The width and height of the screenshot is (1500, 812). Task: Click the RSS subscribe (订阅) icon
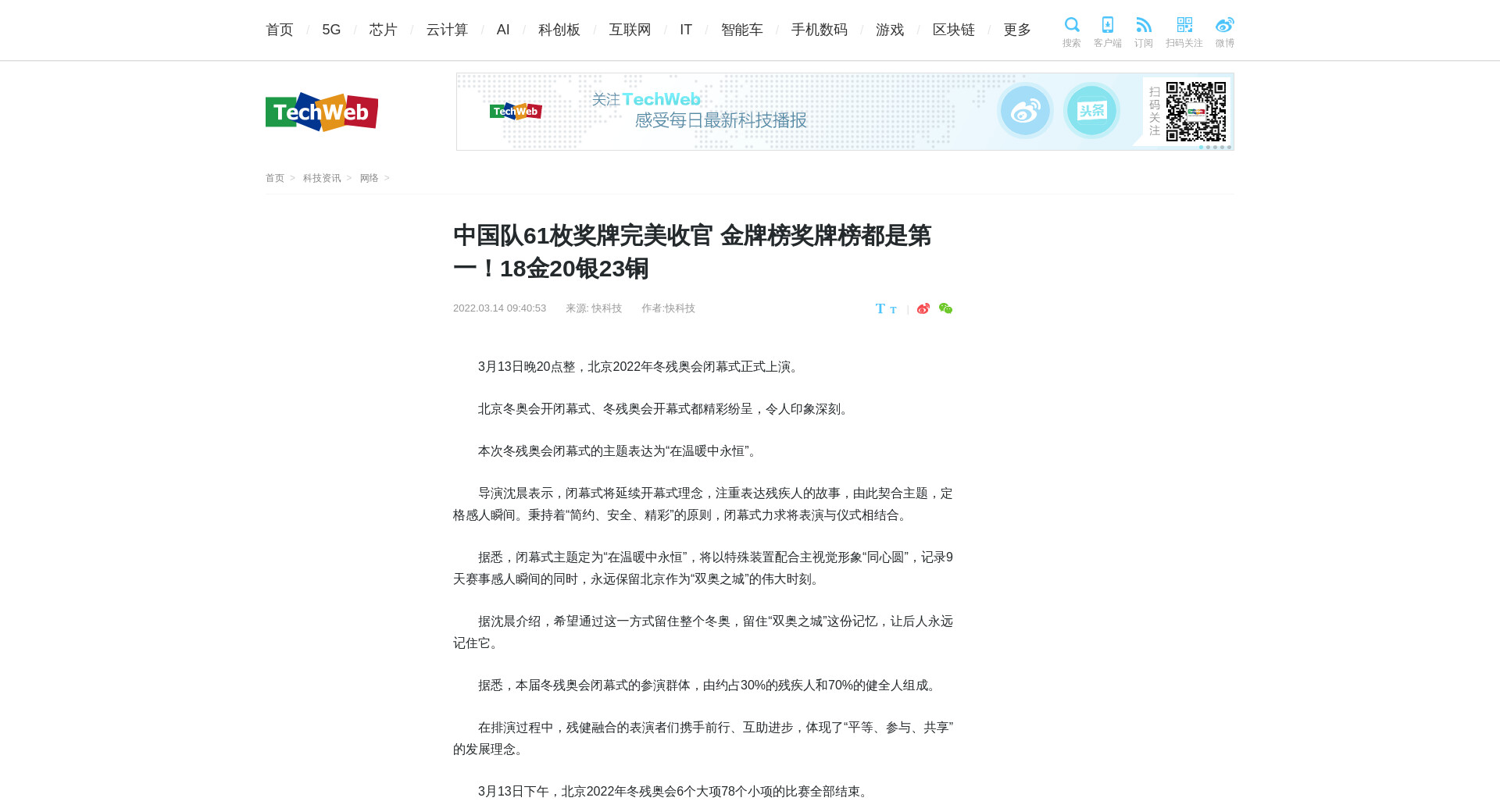(1143, 25)
